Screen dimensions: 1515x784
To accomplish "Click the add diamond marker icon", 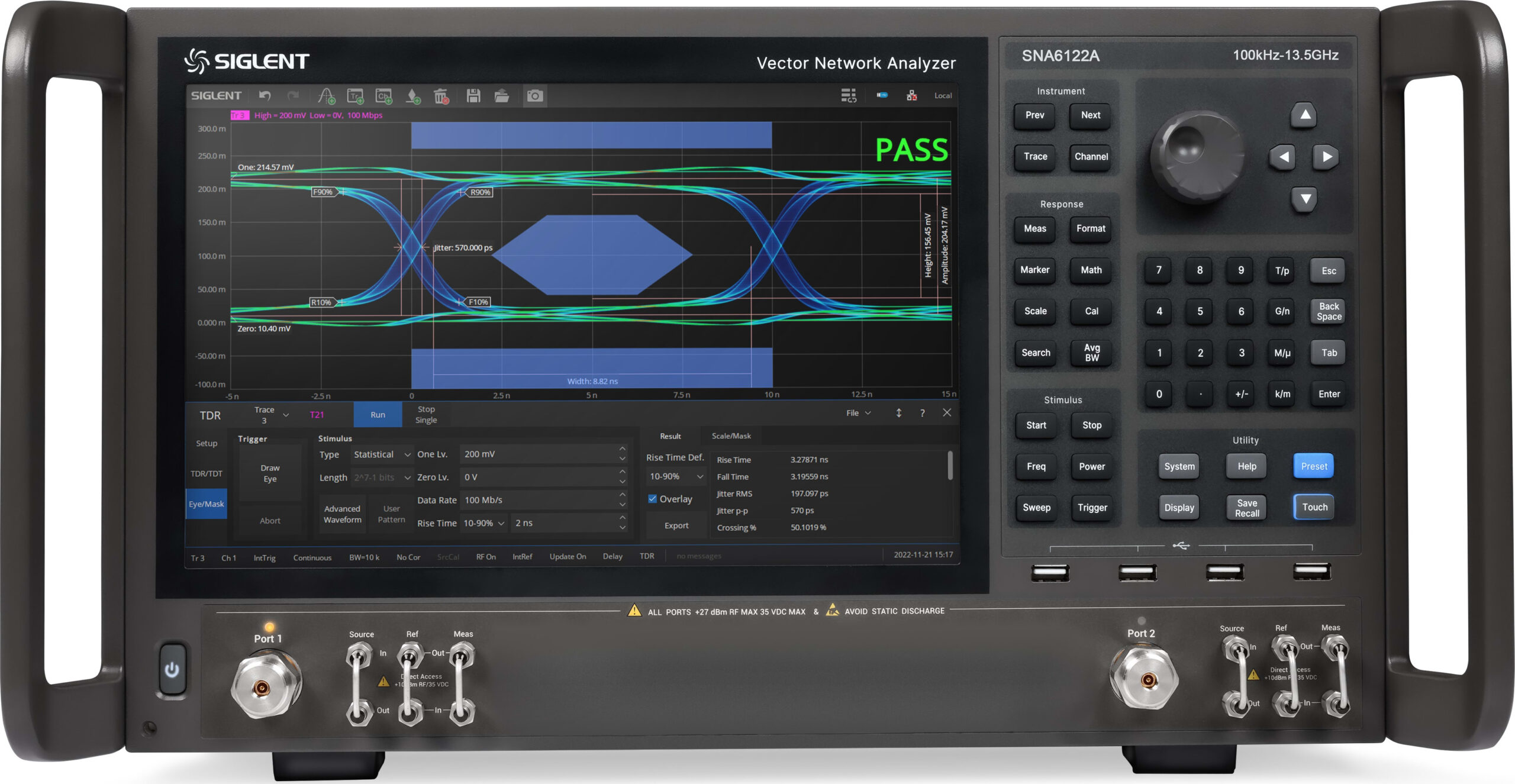I will [413, 96].
